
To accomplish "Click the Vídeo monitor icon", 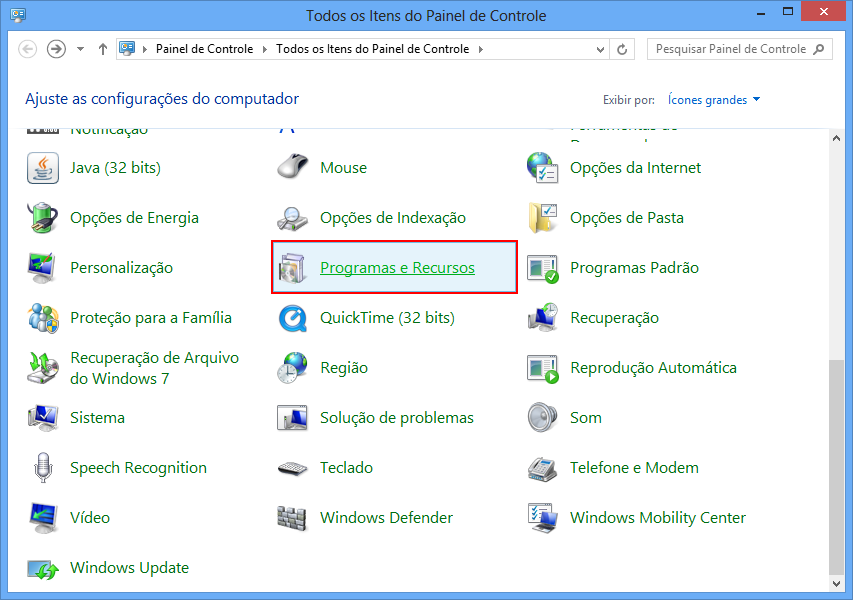I will point(43,518).
